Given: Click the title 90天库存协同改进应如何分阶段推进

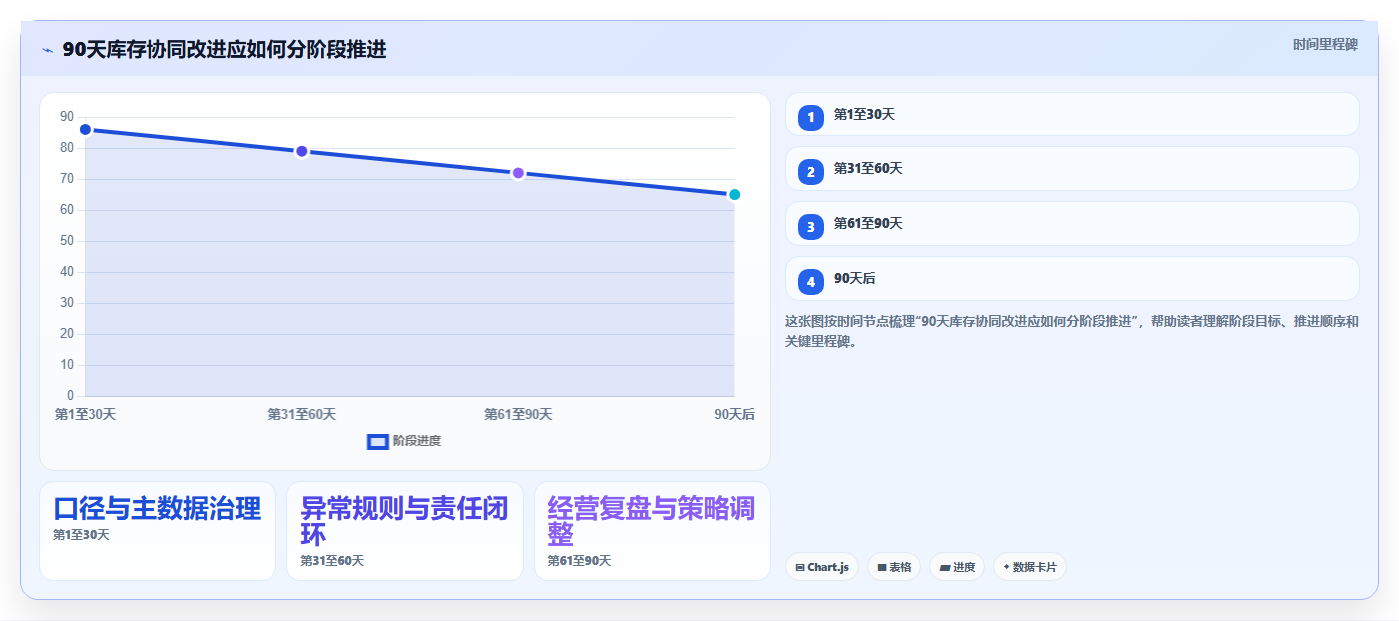Looking at the screenshot, I should click(224, 50).
